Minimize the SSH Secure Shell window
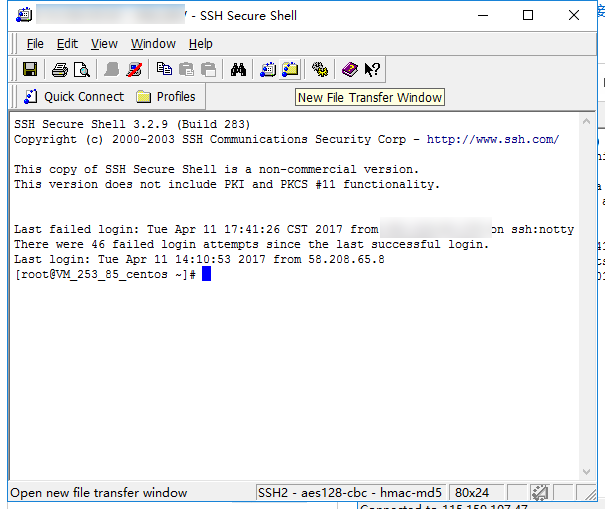The image size is (605, 509). point(483,15)
